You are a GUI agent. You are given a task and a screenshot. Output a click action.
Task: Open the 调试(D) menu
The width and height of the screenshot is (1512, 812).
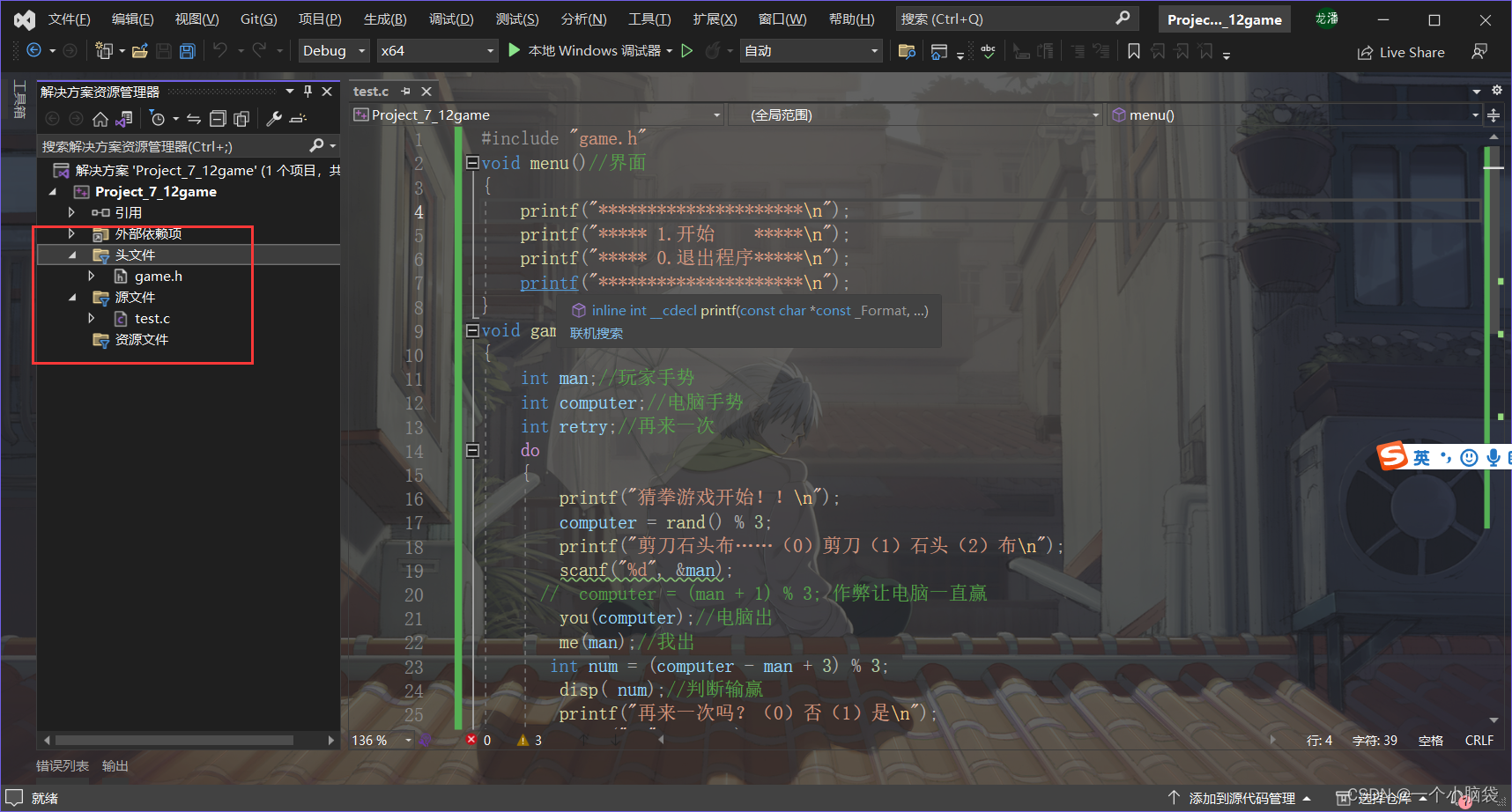[451, 19]
